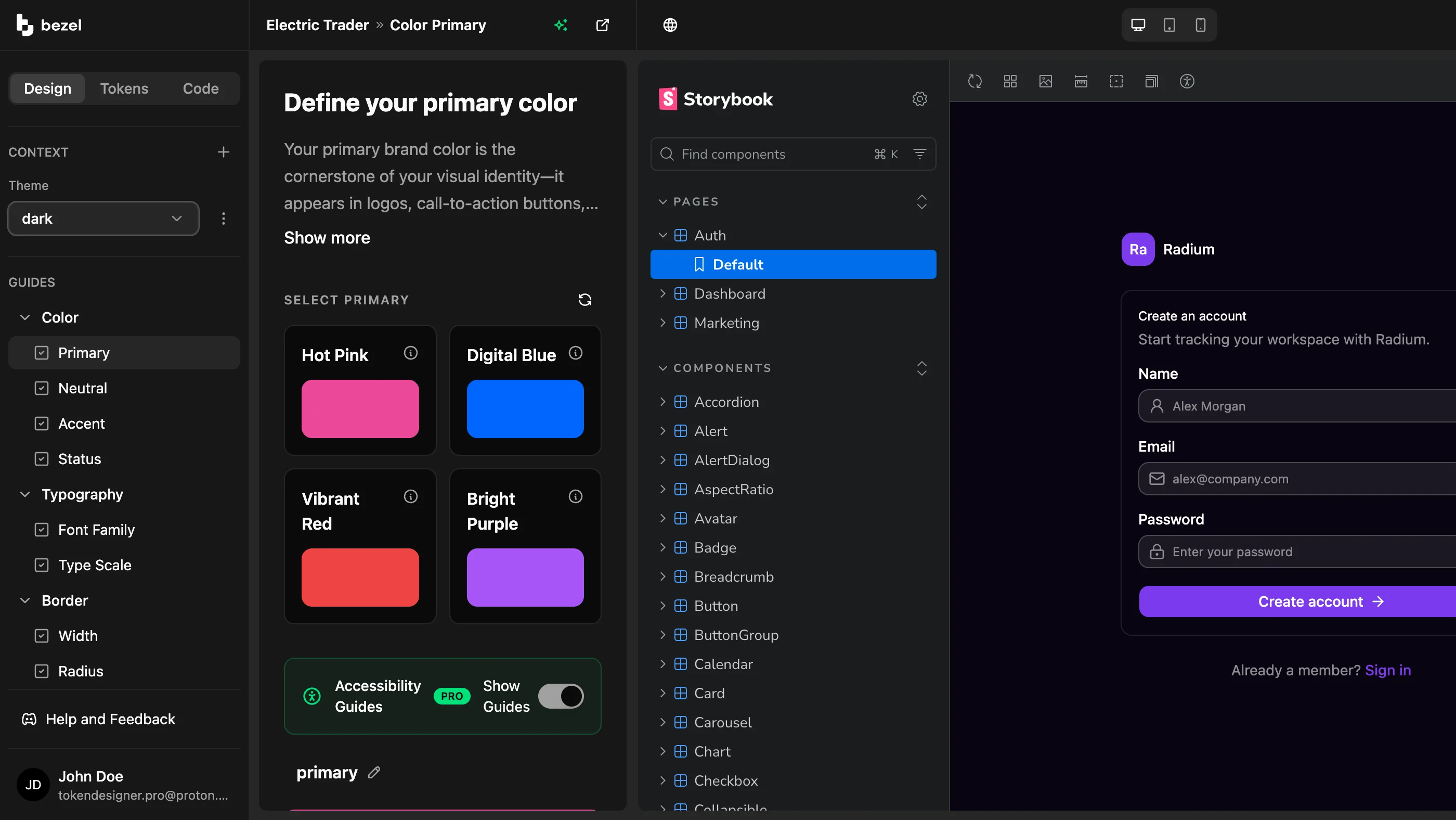Toggle the Neutral guide checkbox
Image resolution: width=1456 pixels, height=820 pixels.
[41, 389]
